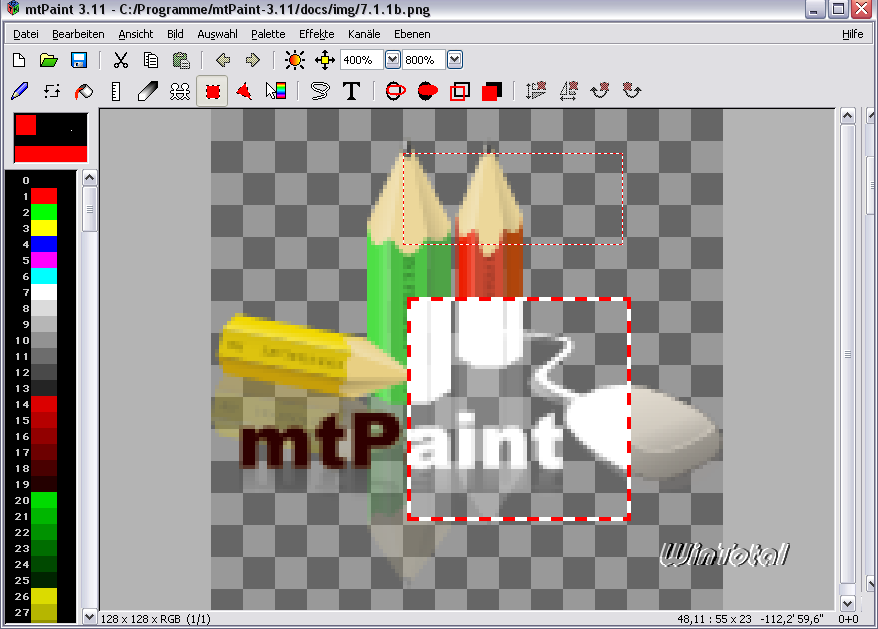Open the Bearbeiten menu

click(x=78, y=34)
